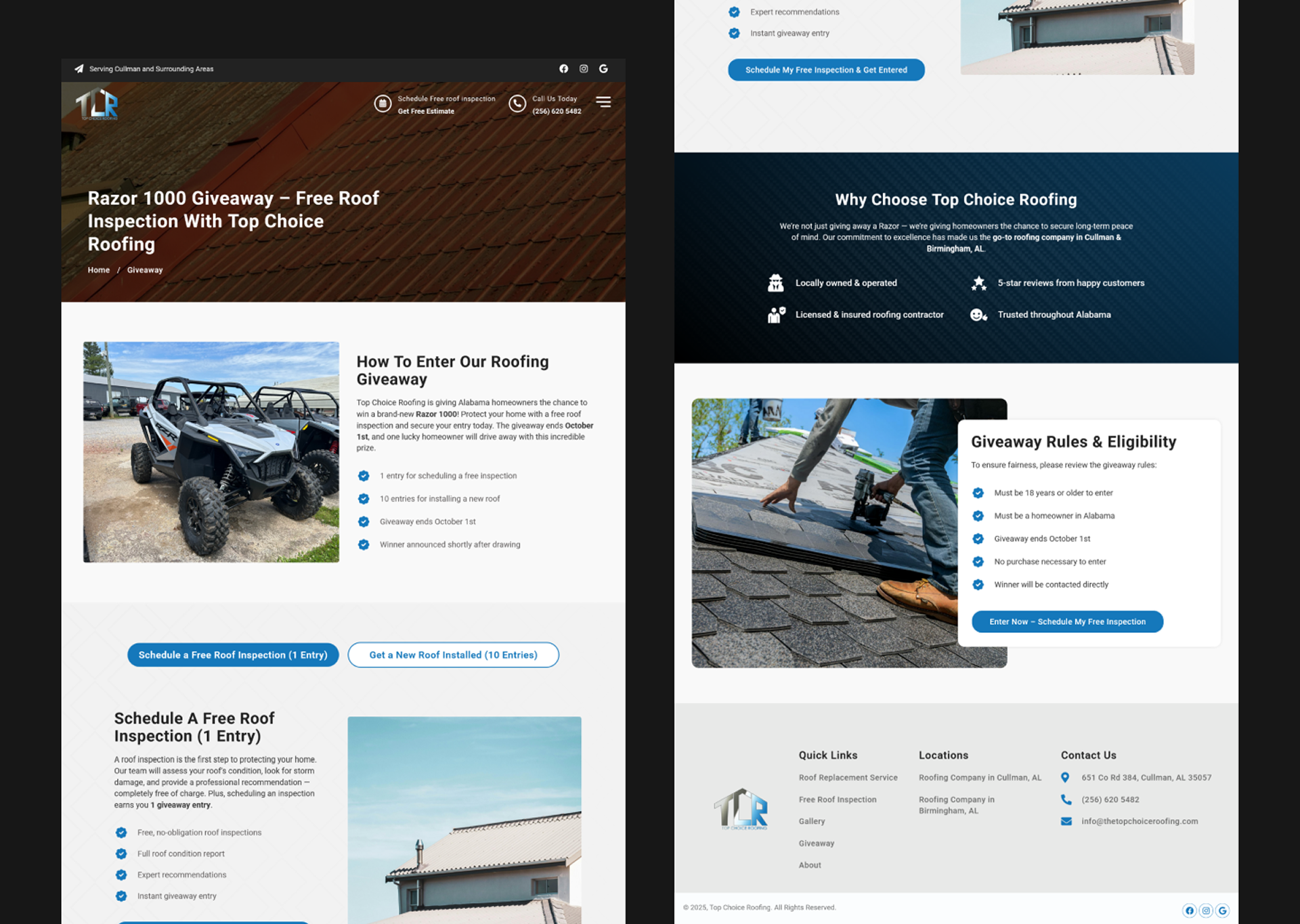Click the Instagram icon in top bar
Viewport: 1300px width, 924px height.
coord(584,69)
